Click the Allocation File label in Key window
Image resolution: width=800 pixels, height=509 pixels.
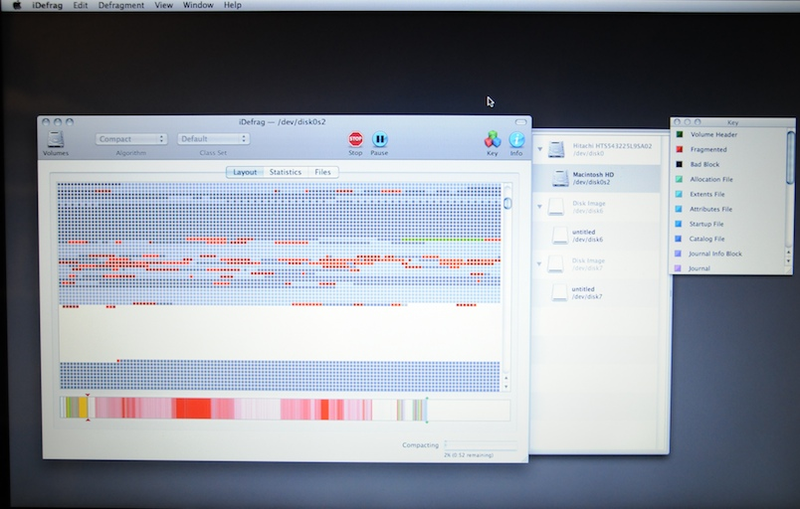(x=711, y=179)
